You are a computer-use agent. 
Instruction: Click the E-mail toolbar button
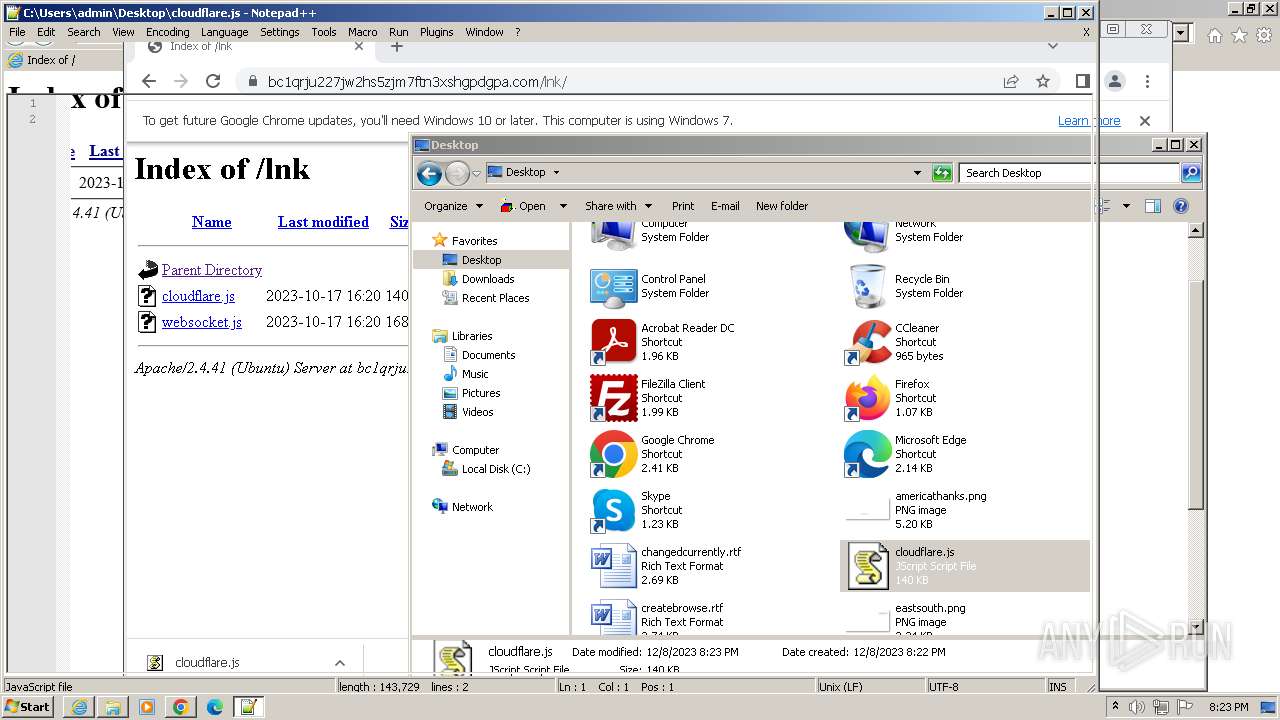tap(725, 206)
